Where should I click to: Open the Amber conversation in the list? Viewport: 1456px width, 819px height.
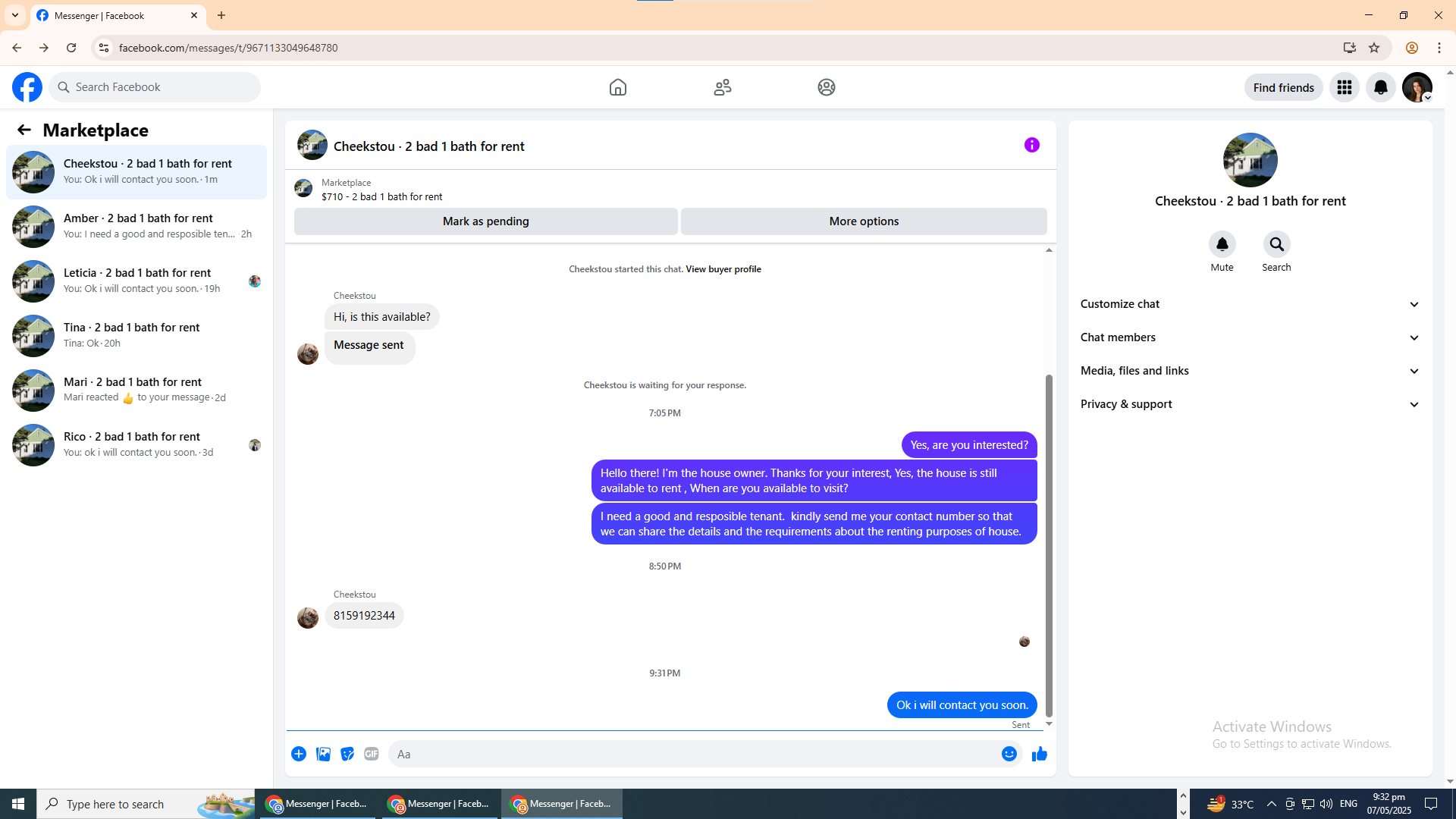pyautogui.click(x=136, y=226)
